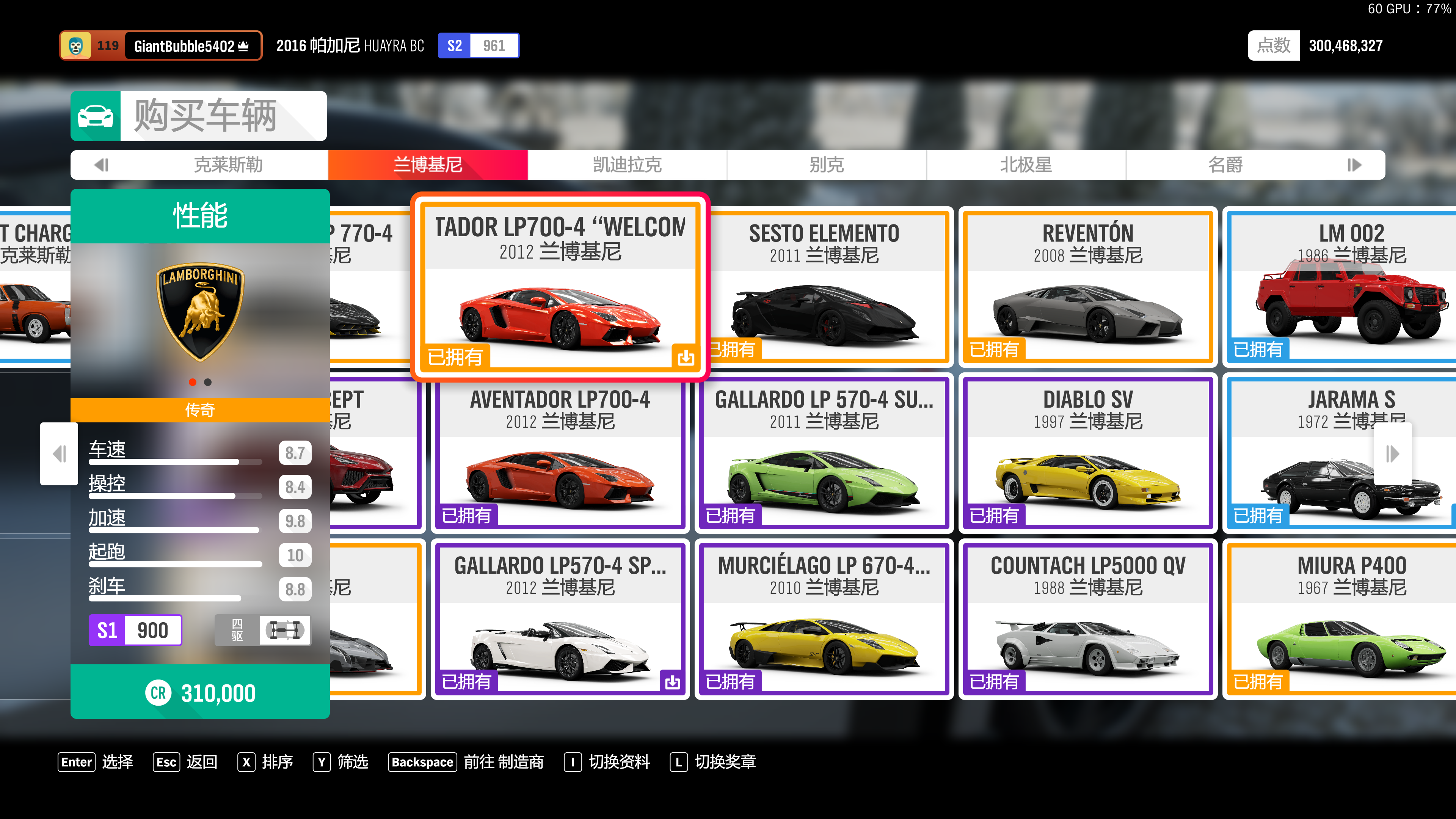Click the S2 961 current car class badge
Viewport: 1456px width, 819px height.
pos(478,46)
